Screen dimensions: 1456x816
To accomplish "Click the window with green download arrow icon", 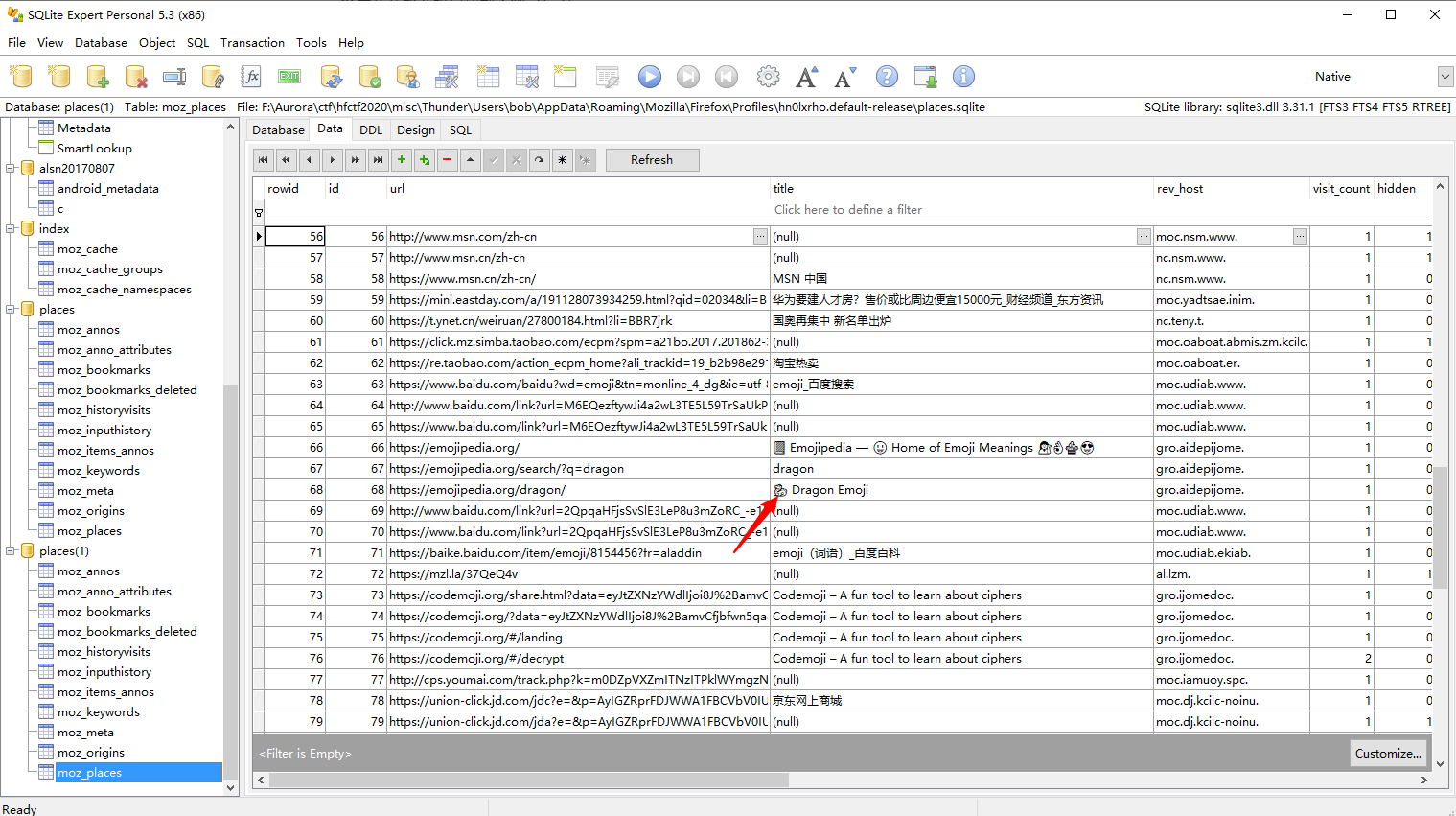I will 926,77.
